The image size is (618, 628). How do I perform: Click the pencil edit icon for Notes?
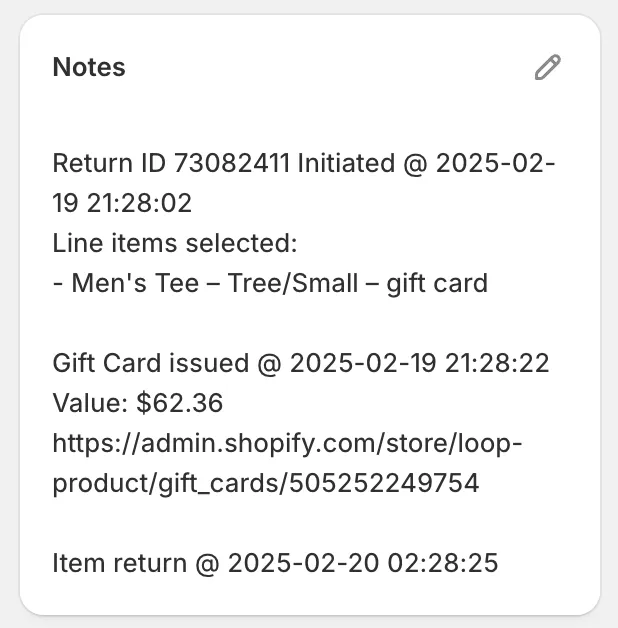click(x=548, y=67)
